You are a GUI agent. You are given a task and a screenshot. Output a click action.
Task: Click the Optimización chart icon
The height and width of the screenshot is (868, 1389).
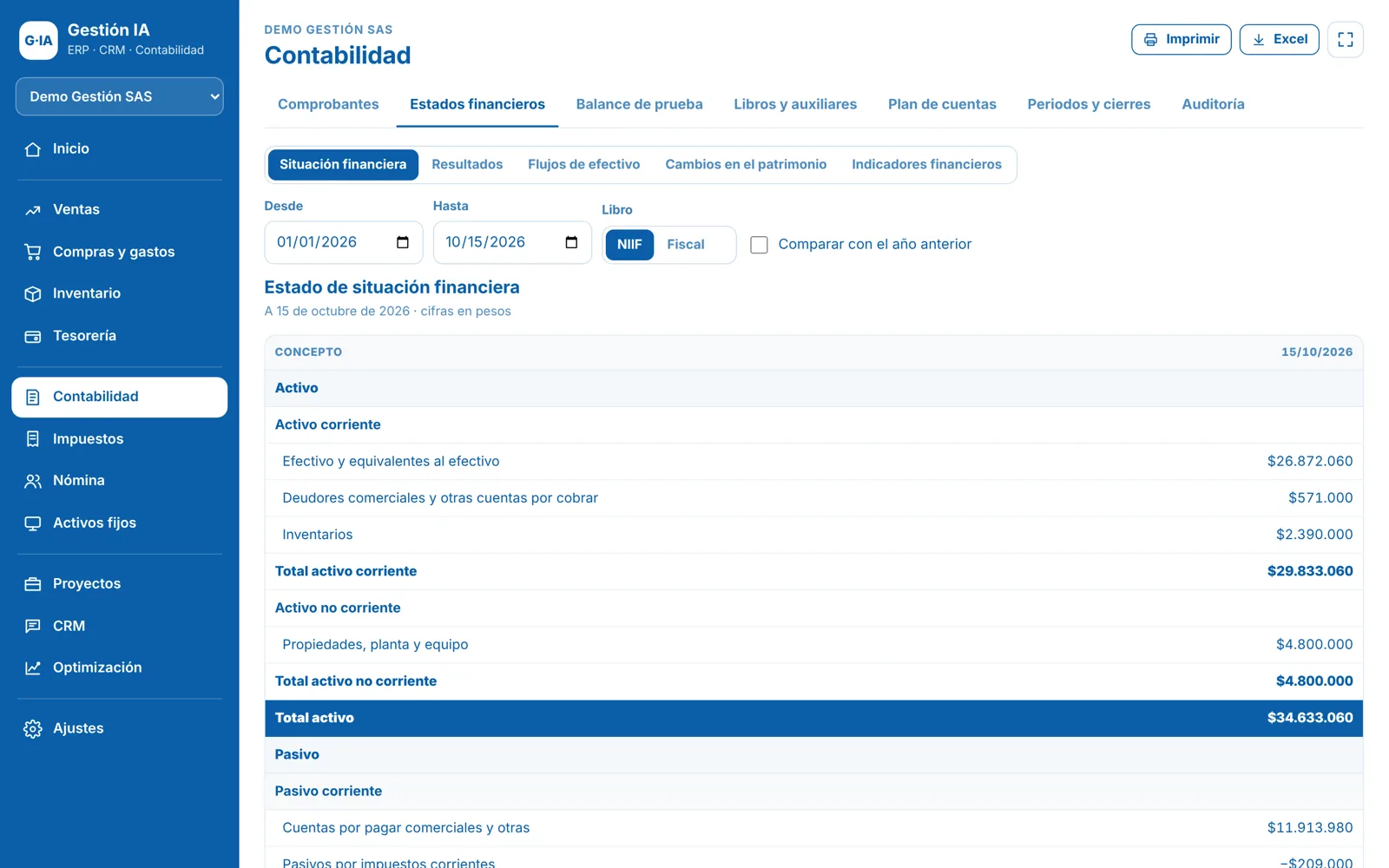(x=33, y=667)
